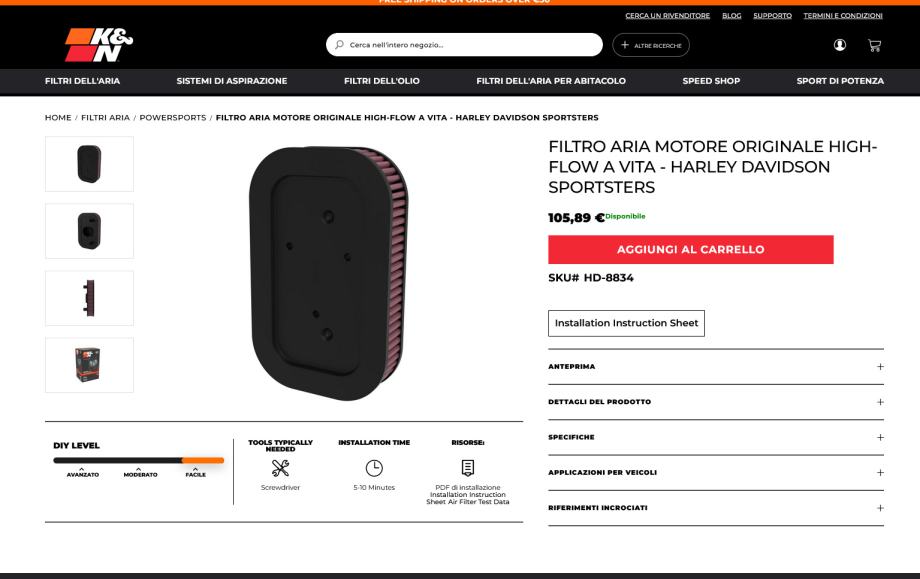The width and height of the screenshot is (920, 579).
Task: Open the Risorse document icon
Action: click(x=468, y=468)
